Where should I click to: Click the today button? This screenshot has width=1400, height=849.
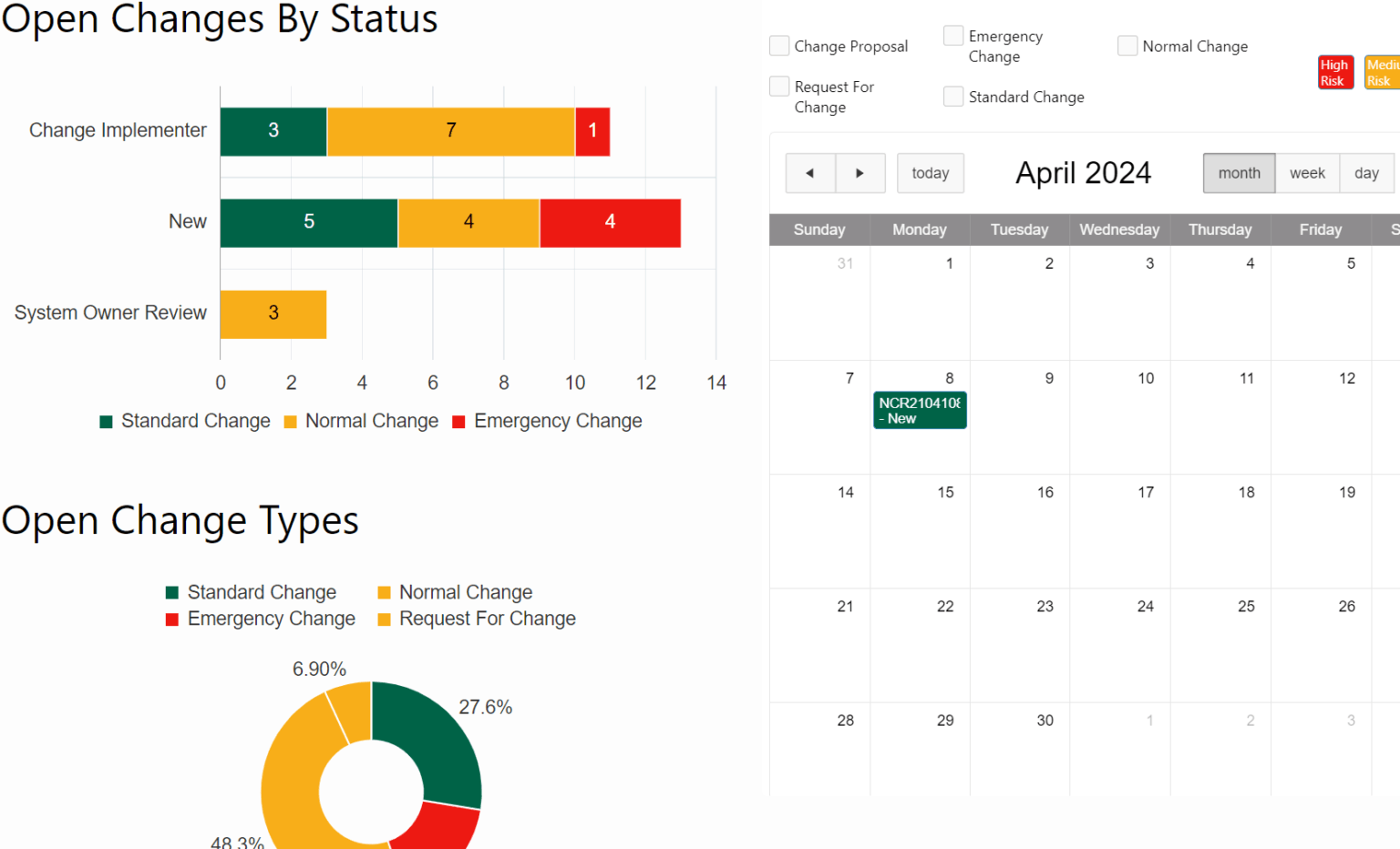(931, 173)
